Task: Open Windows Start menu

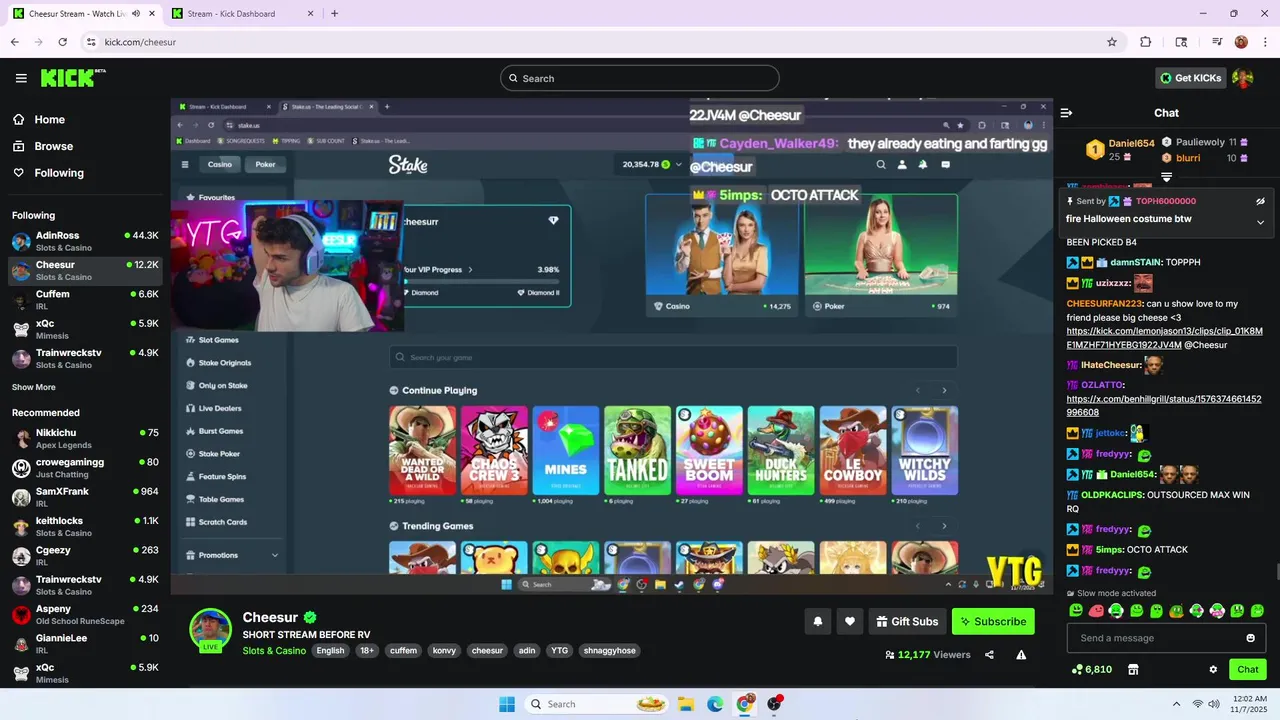Action: (506, 704)
